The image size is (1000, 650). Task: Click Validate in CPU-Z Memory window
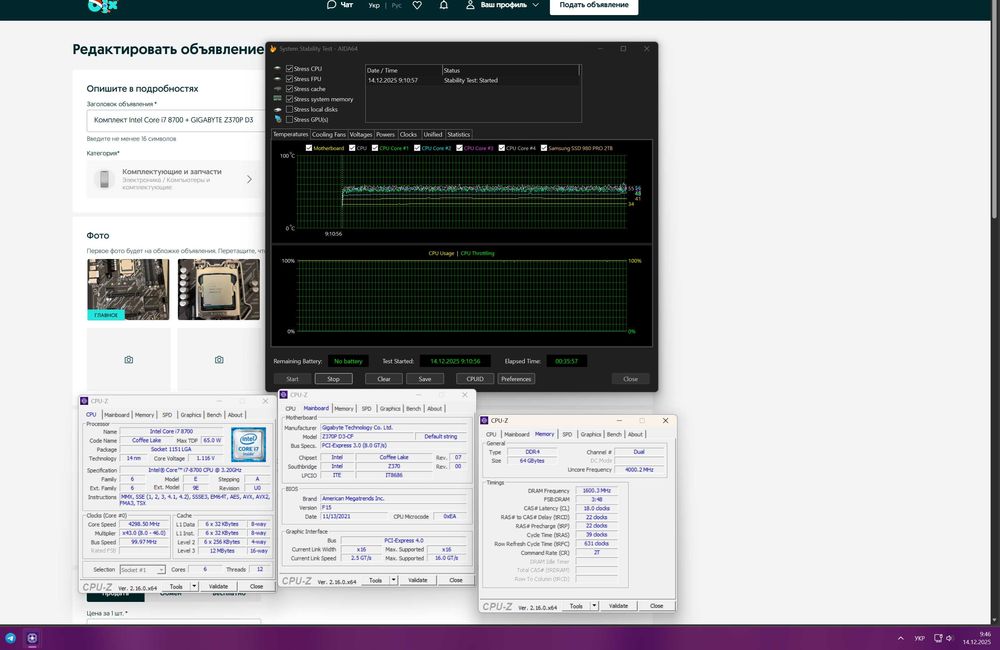pos(618,606)
